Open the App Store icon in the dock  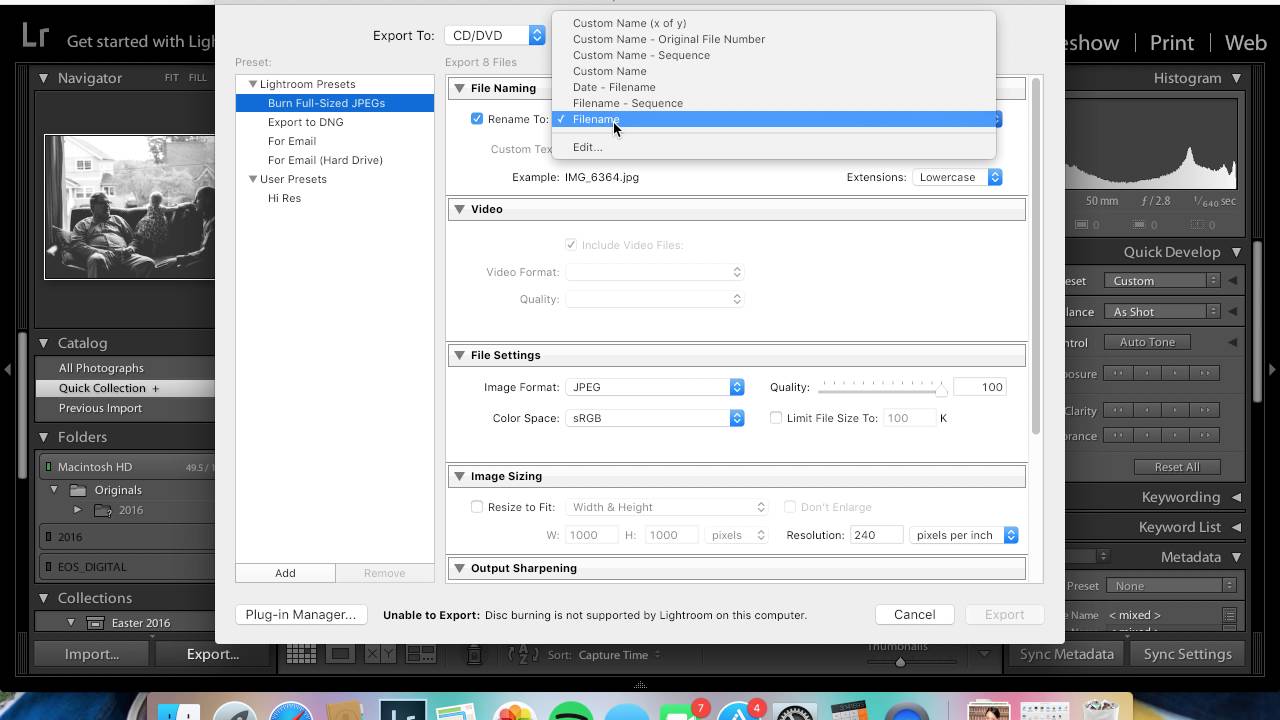[738, 712]
